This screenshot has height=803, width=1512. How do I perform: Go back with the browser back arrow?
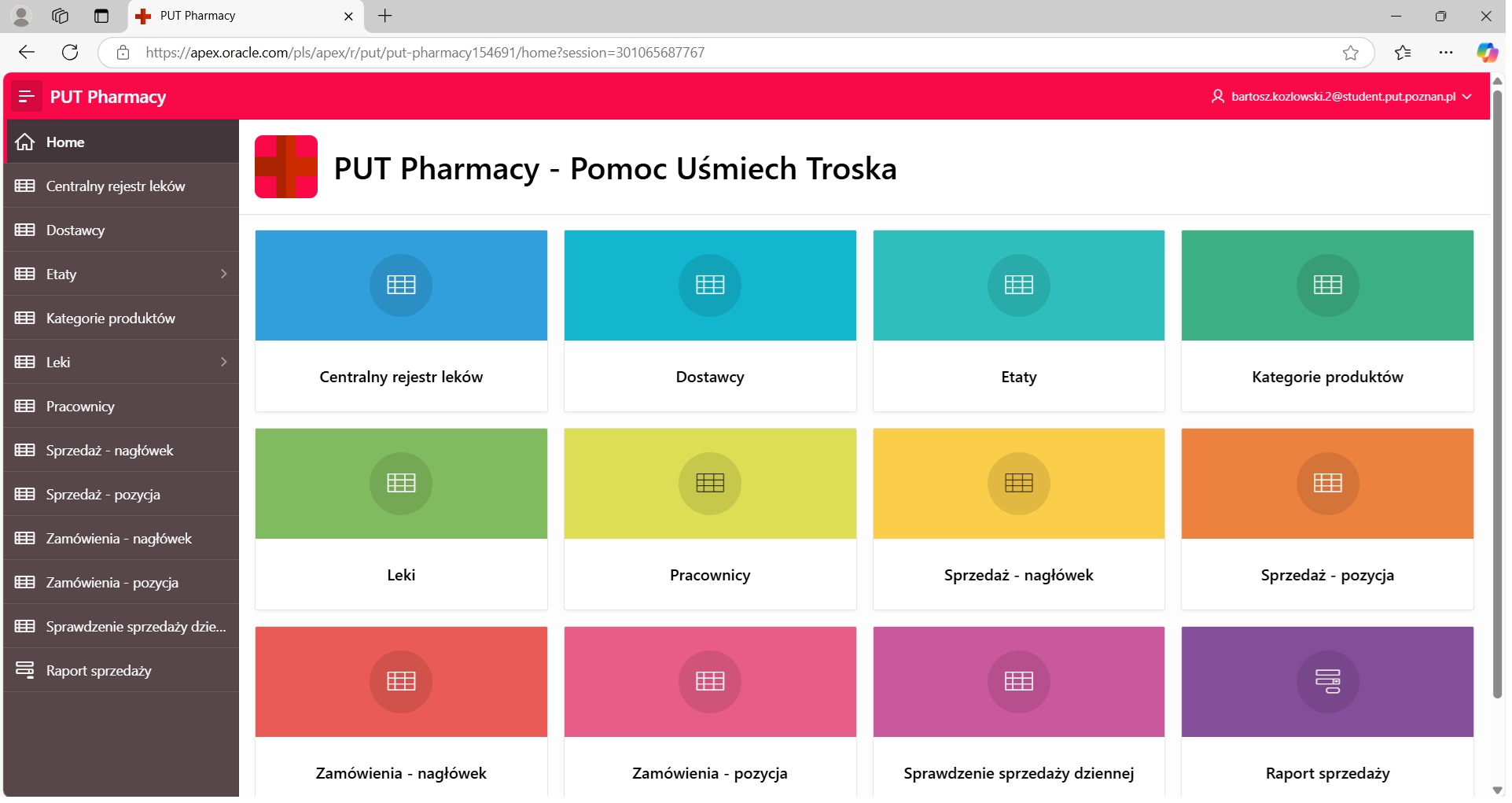pyautogui.click(x=27, y=53)
